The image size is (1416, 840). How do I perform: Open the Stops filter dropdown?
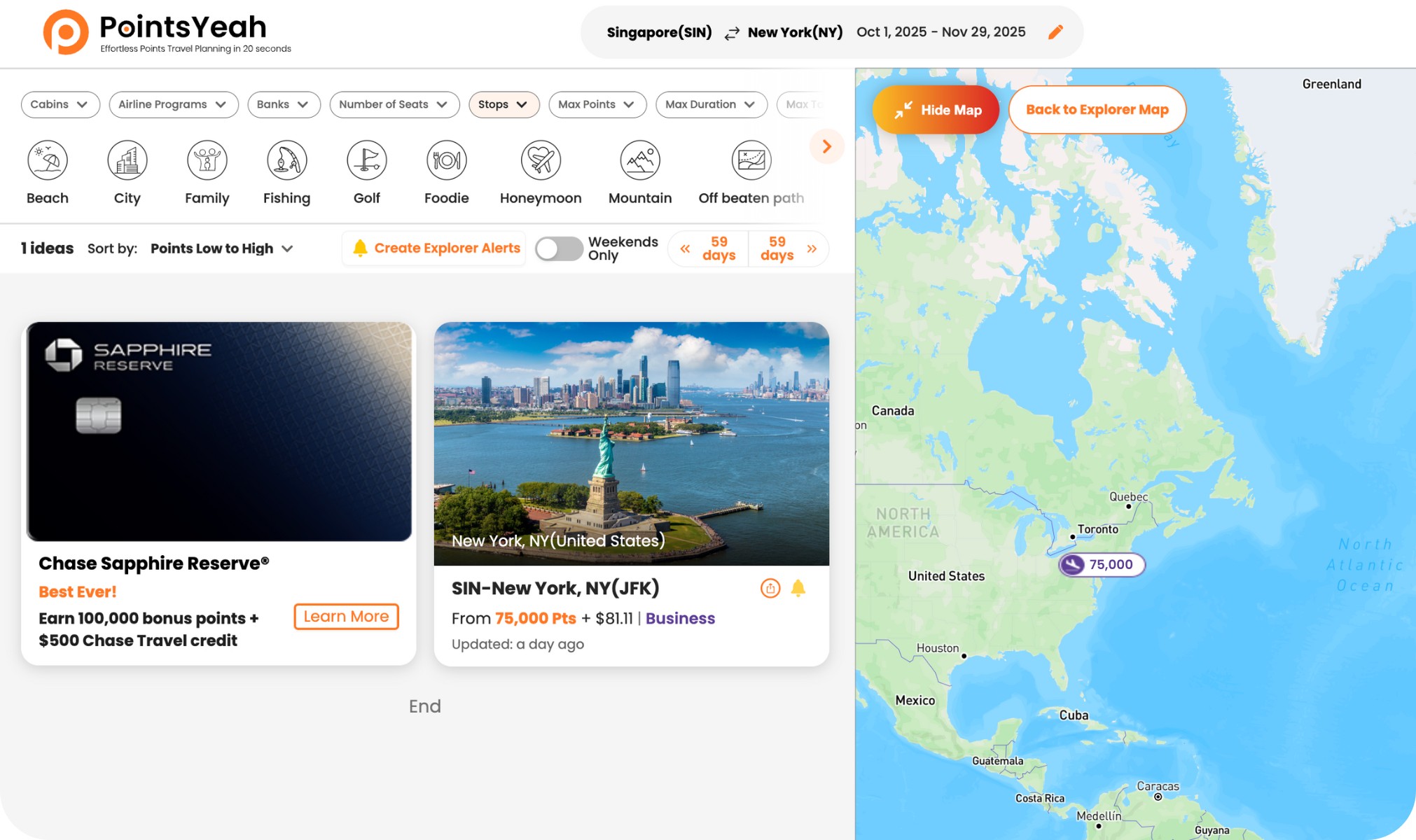(x=504, y=104)
